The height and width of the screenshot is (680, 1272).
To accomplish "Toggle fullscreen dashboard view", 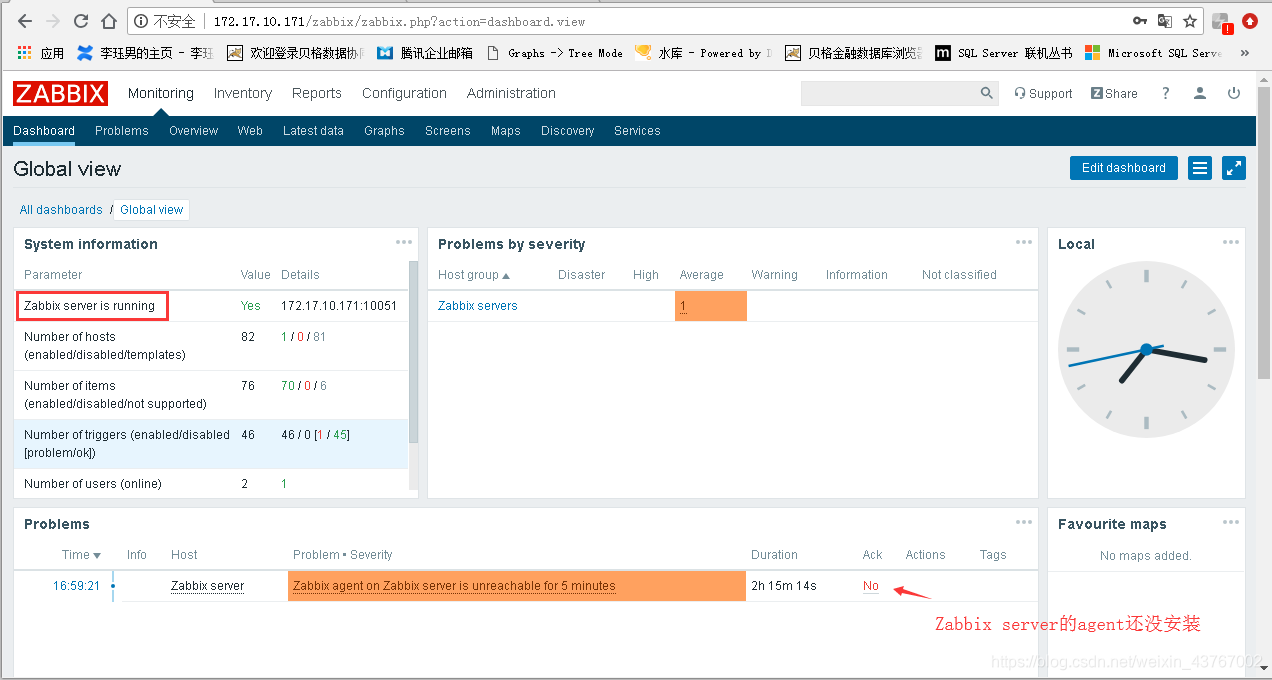I will click(1234, 168).
